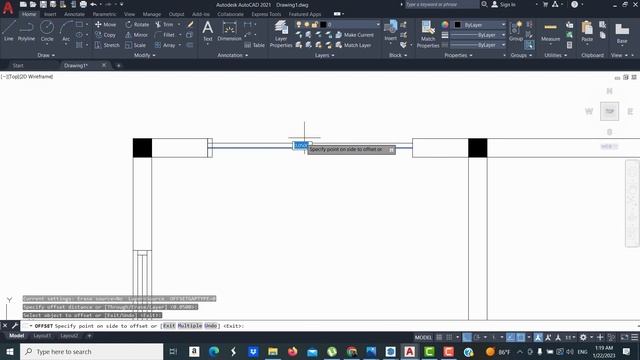Expand the Modify panel

point(144,55)
